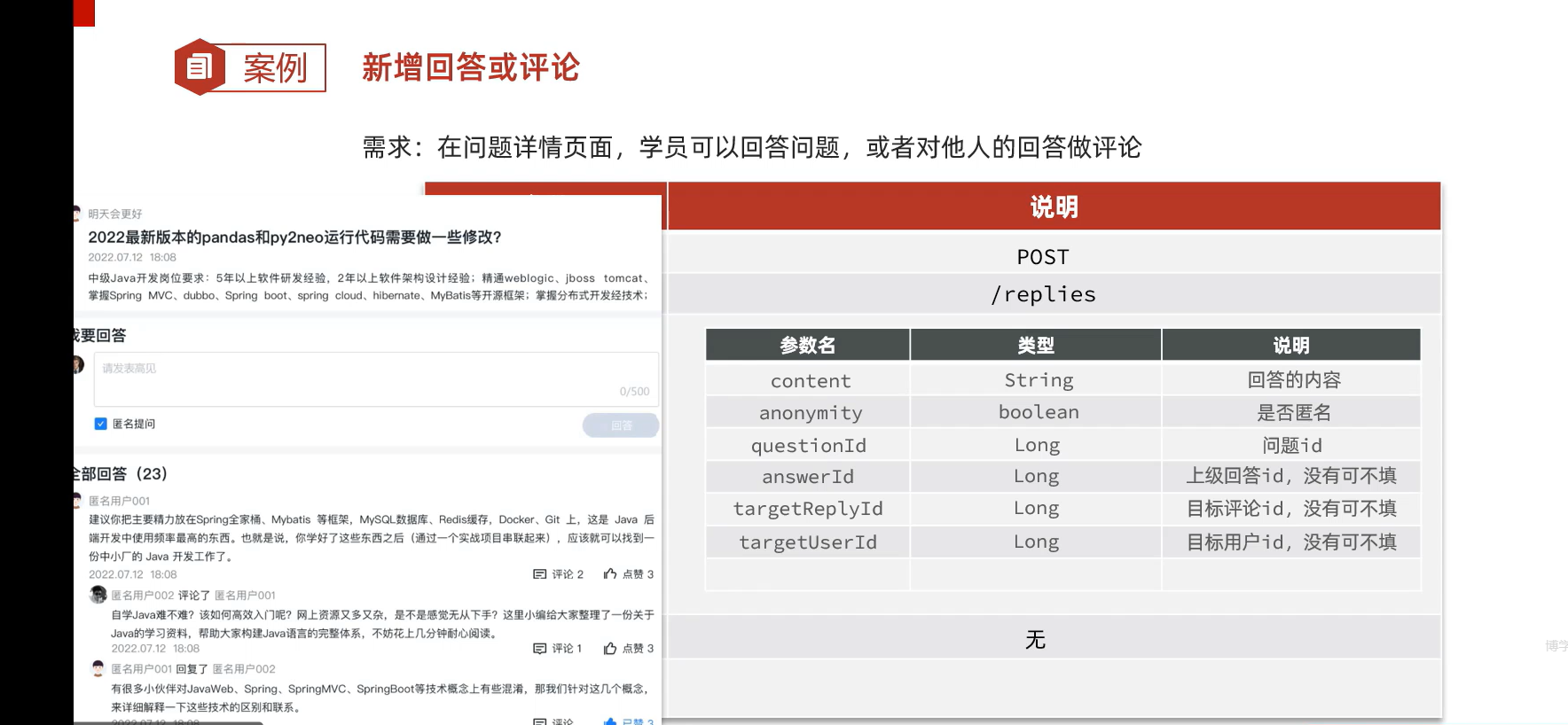Click the 2022.07.12 18:08 date under the question title
Screen dimensions: 1568x725
point(132,257)
